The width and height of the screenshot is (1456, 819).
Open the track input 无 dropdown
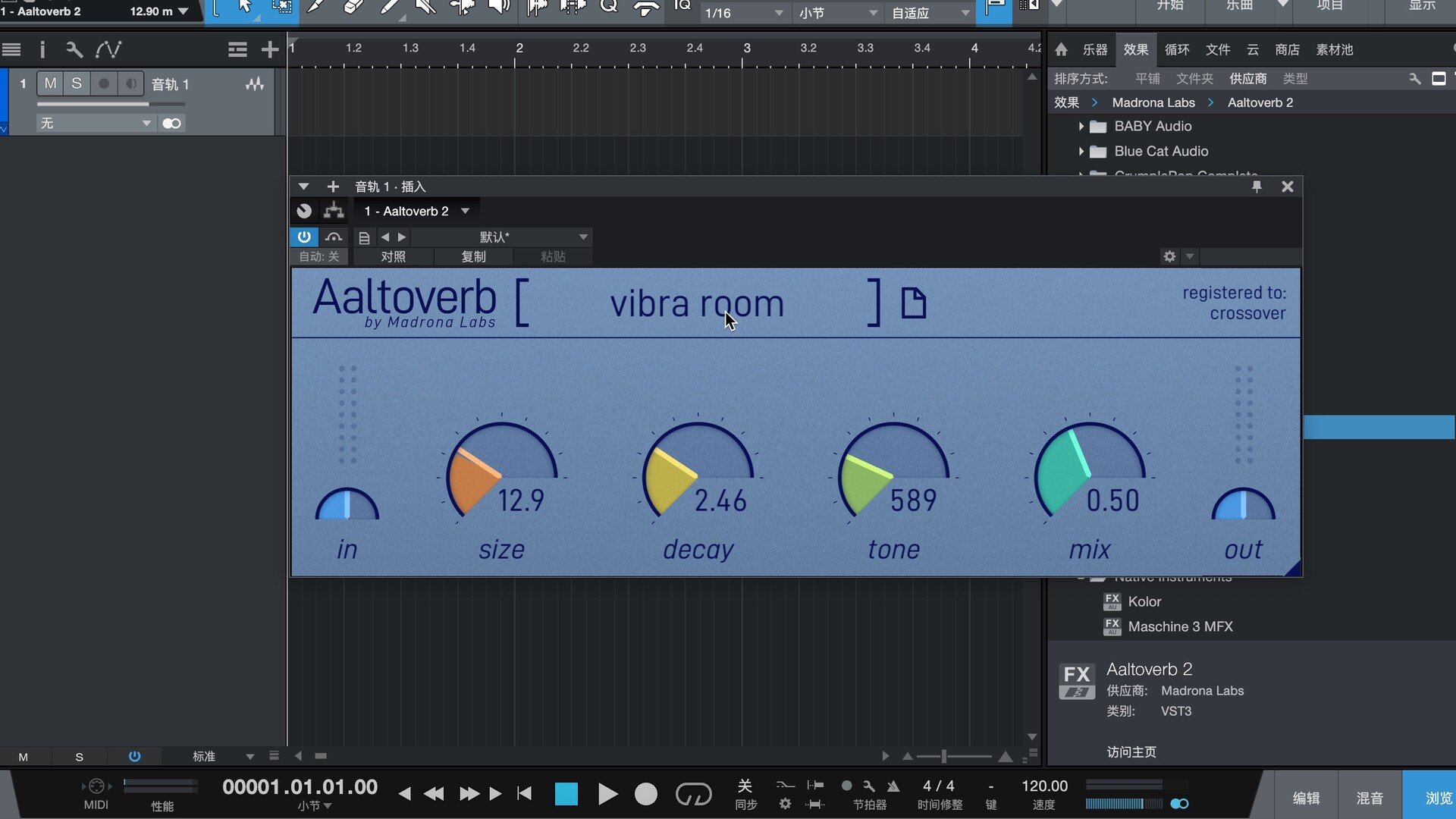point(96,123)
